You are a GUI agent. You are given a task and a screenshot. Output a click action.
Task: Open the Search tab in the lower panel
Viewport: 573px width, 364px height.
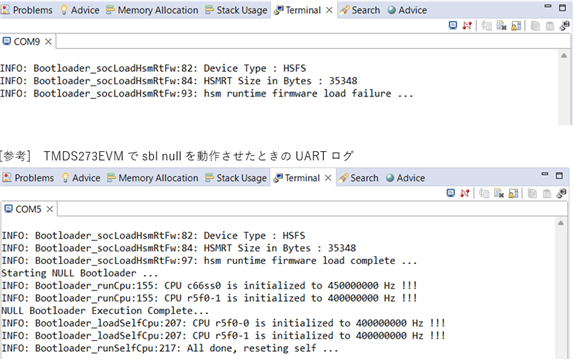click(358, 178)
